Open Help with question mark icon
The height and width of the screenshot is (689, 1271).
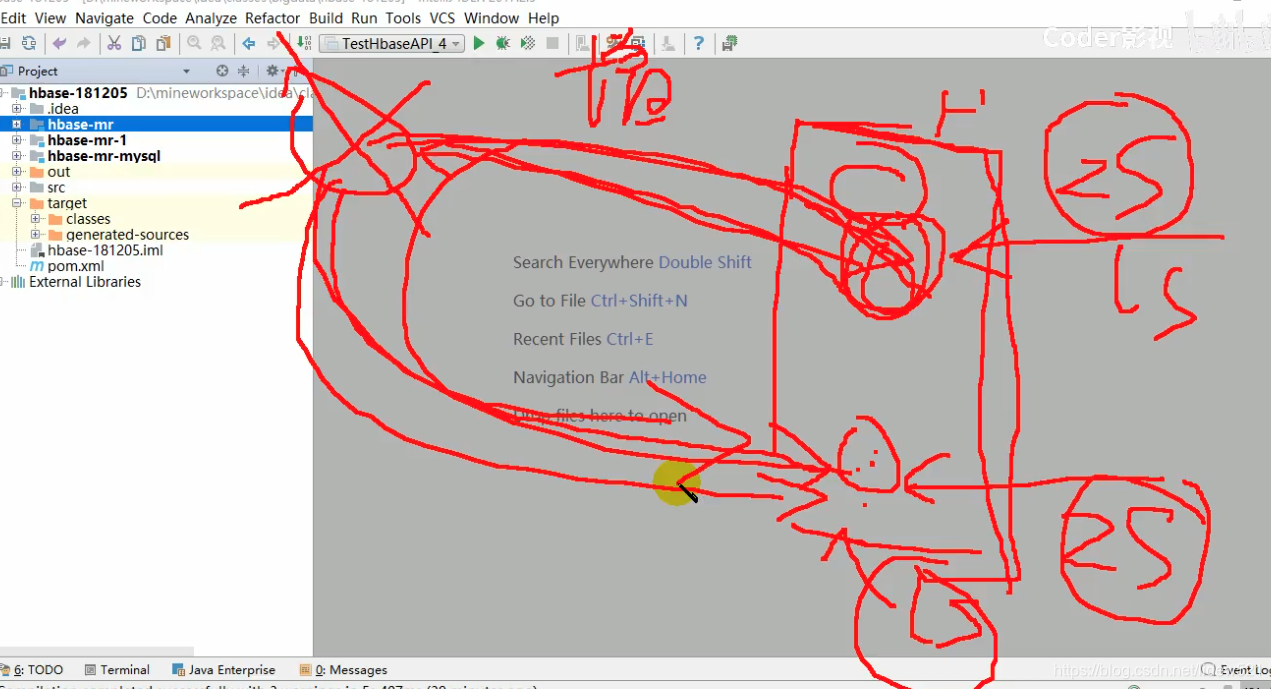click(x=698, y=43)
